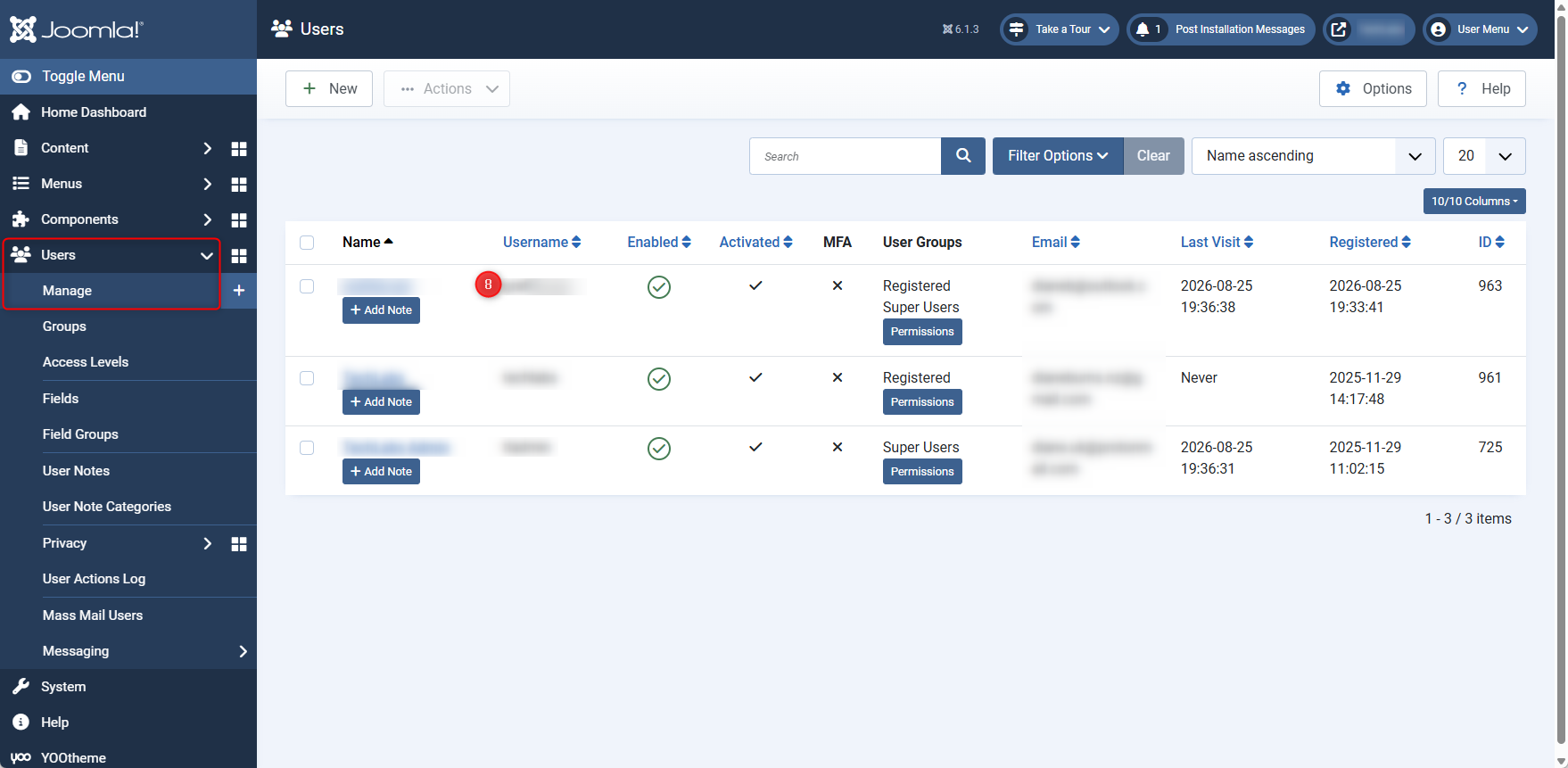The height and width of the screenshot is (768, 1568).
Task: Click the Options gear icon
Action: (1343, 88)
